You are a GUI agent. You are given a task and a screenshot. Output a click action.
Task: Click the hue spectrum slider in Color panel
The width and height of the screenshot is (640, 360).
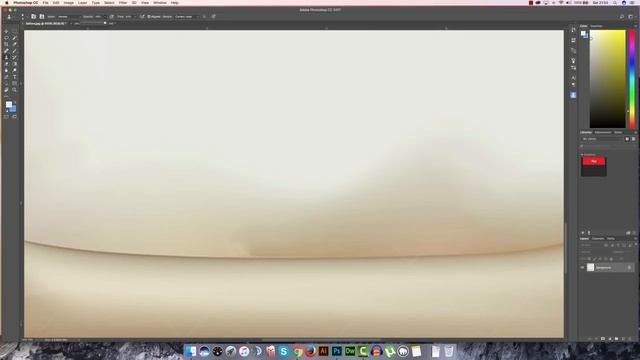(x=632, y=79)
